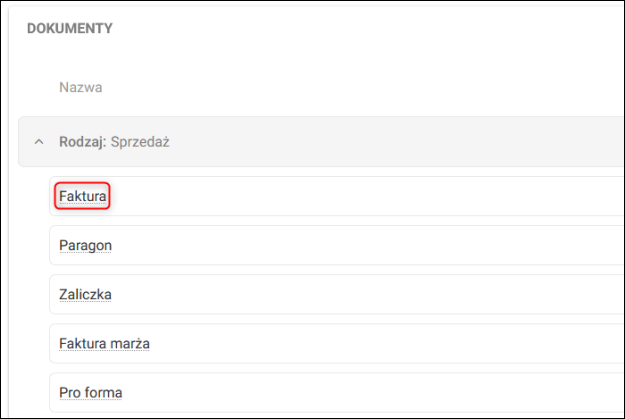The width and height of the screenshot is (625, 419).
Task: Click empty space right of Nazwa header
Action: coord(350,87)
